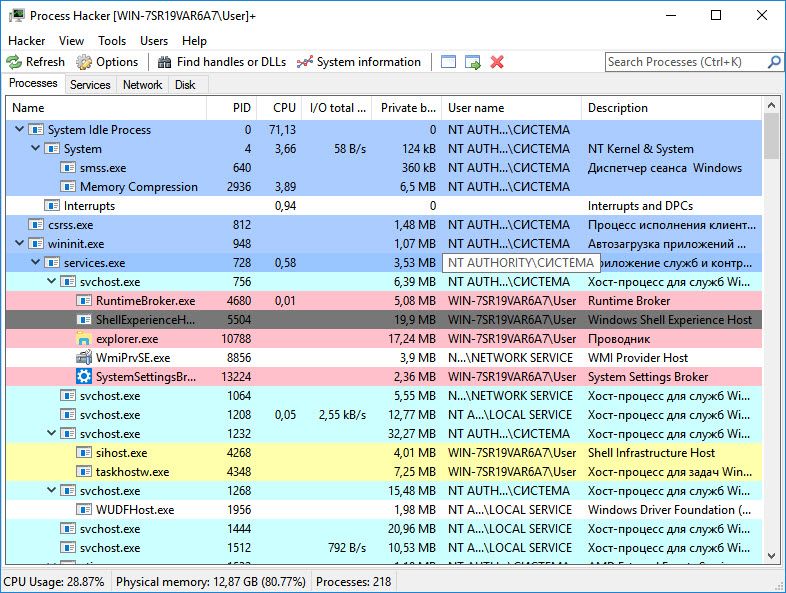The height and width of the screenshot is (593, 786).
Task: Click the Memory Compression icon
Action: point(68,186)
